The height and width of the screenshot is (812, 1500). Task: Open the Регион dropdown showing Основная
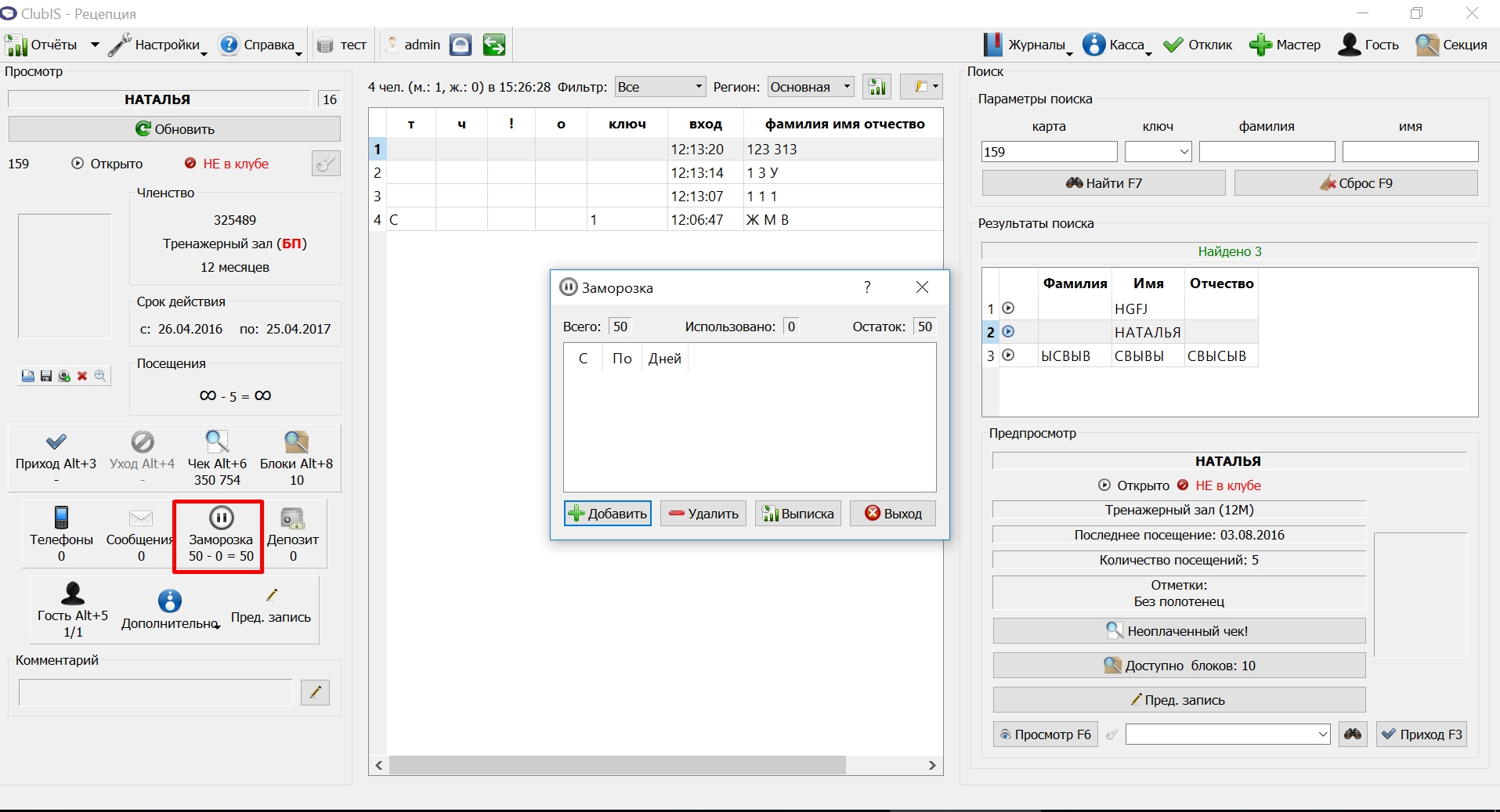pos(811,87)
